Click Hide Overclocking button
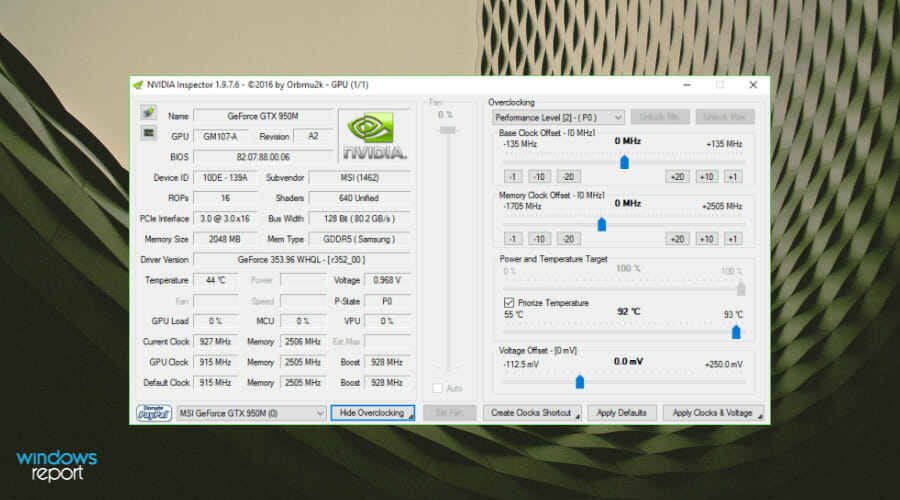Screen dimensions: 900x500 pyautogui.click(x=372, y=413)
